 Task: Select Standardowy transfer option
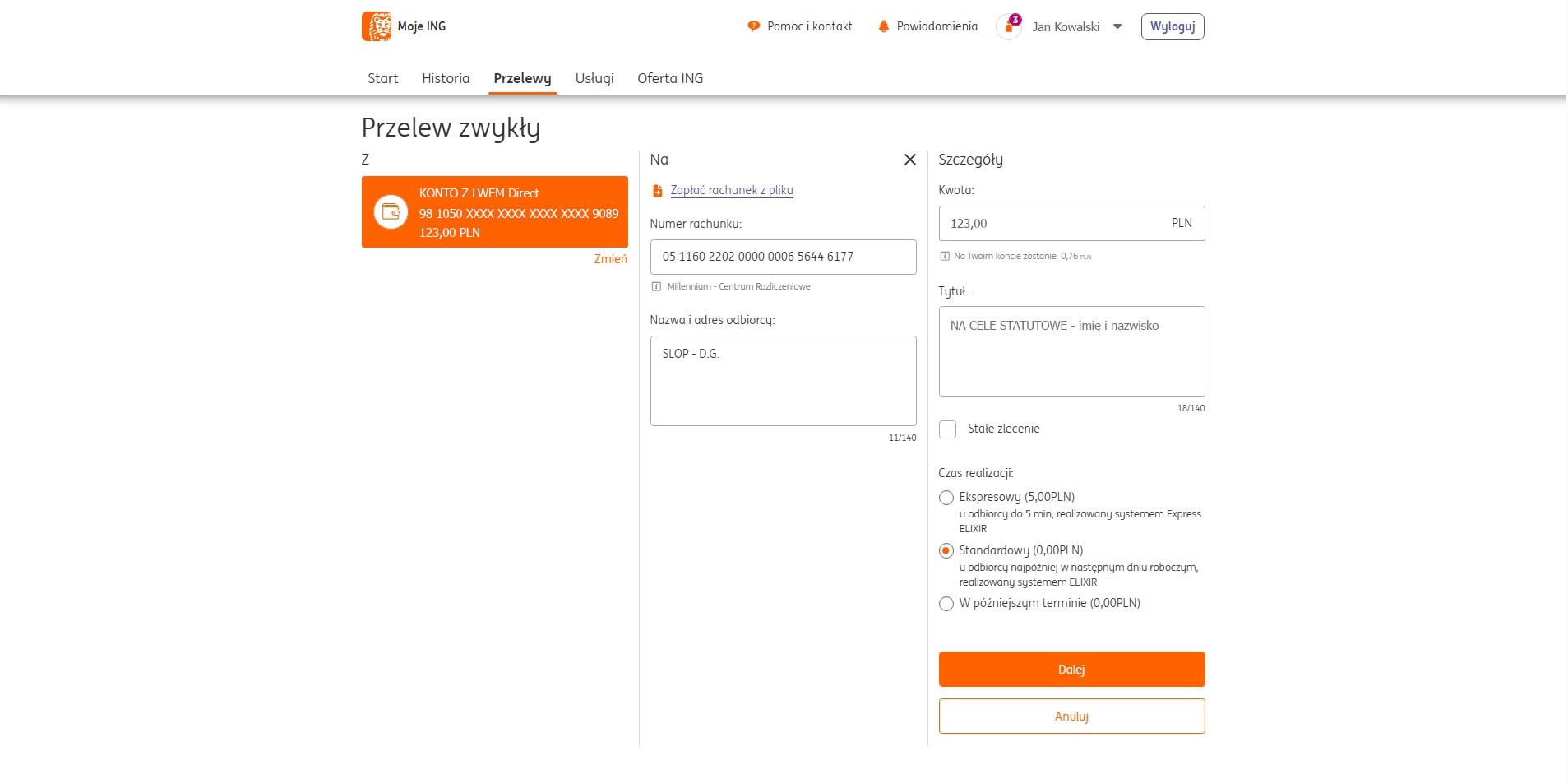[946, 551]
